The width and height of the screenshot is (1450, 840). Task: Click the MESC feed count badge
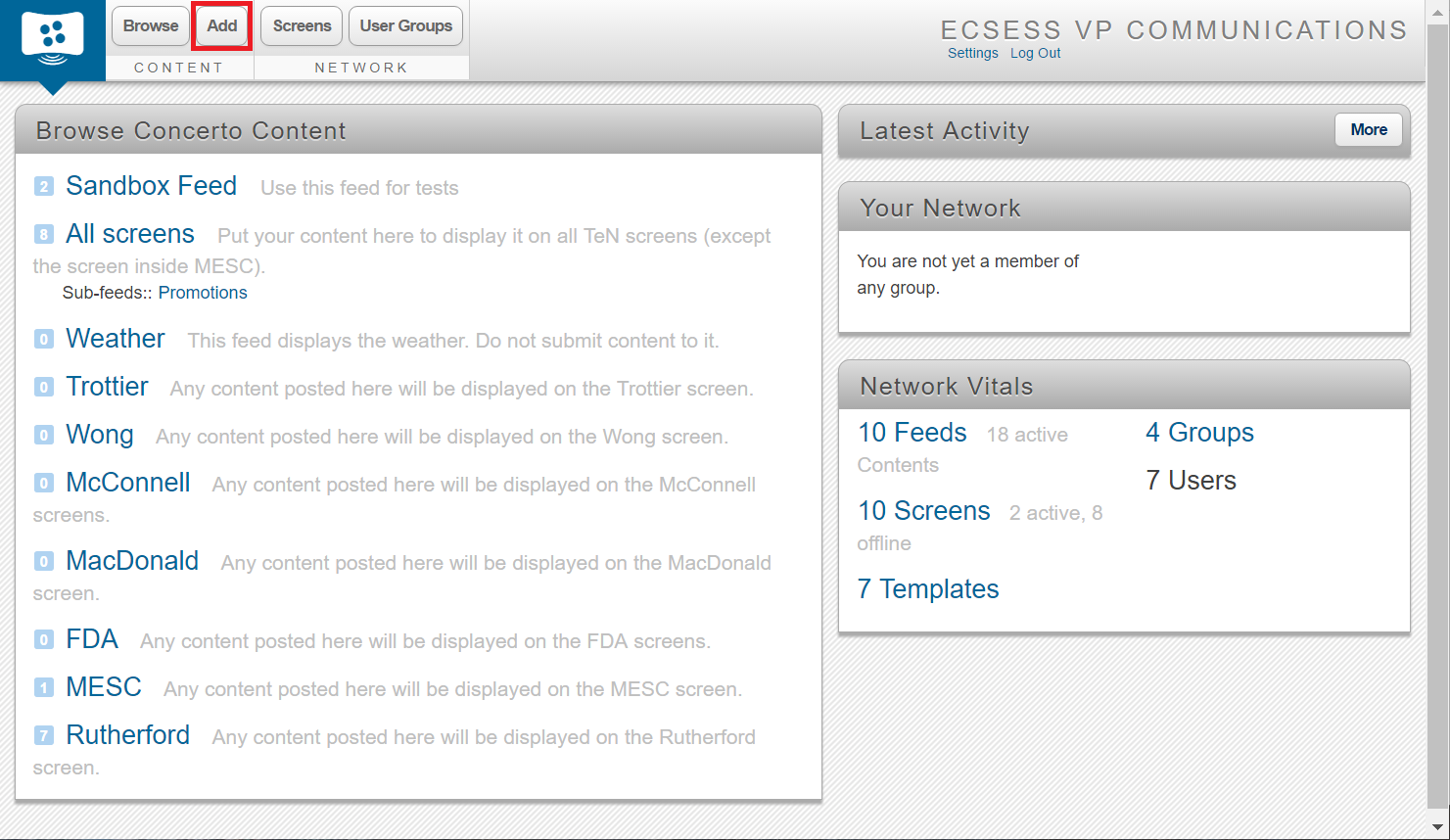pos(44,687)
